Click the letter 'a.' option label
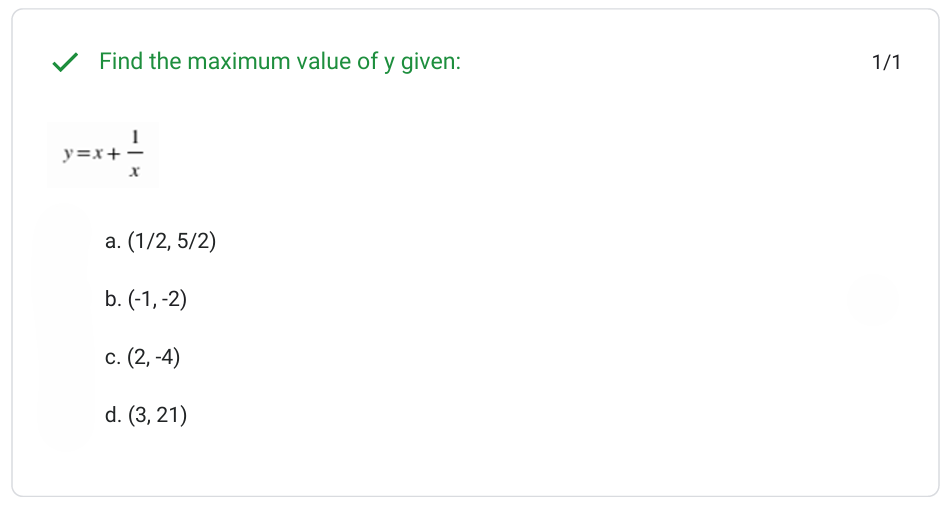 113,241
